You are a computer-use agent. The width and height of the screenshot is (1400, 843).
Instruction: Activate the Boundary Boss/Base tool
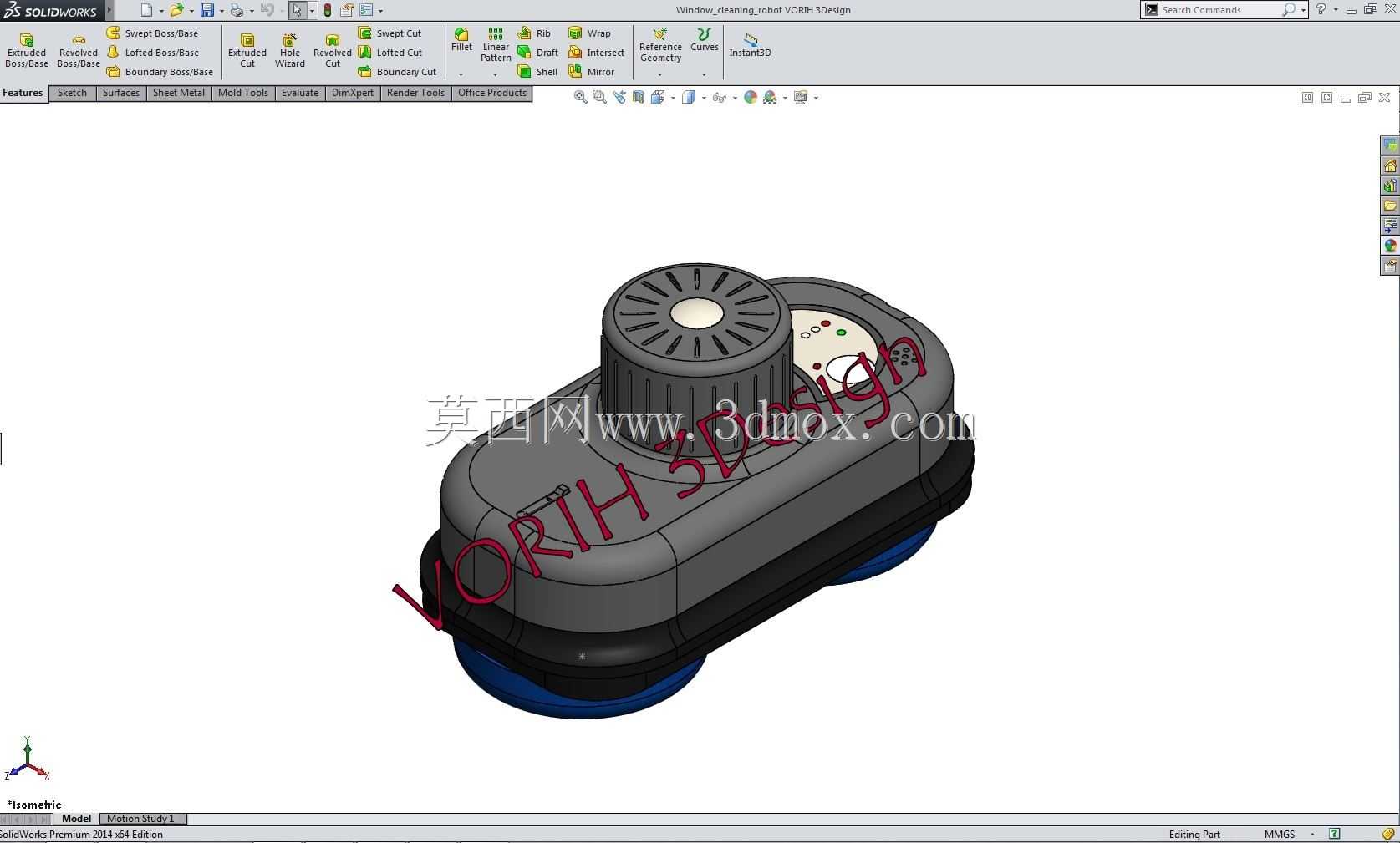160,72
